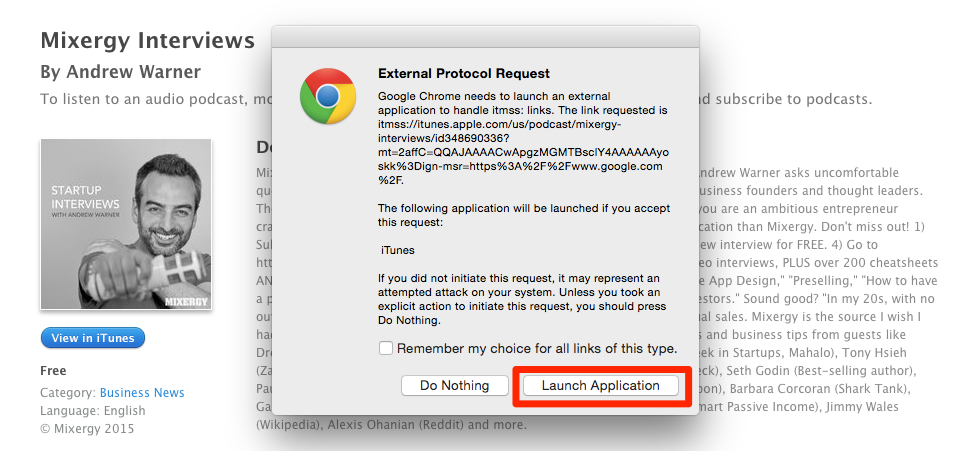Click the By Andrew Warner author line
This screenshot has height=451, width=976.
pos(121,72)
